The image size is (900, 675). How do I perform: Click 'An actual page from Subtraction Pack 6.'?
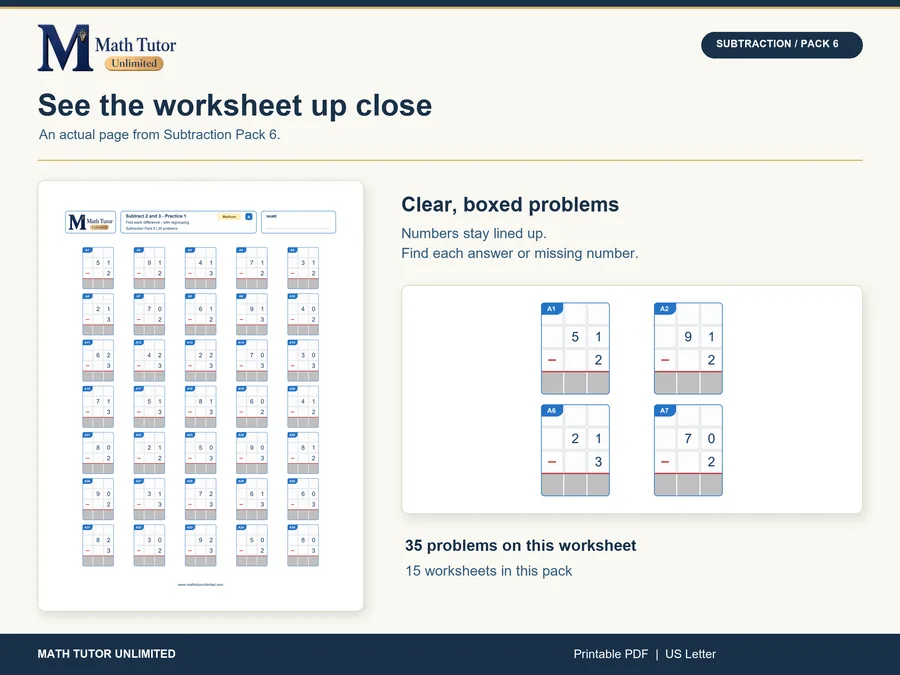(160, 134)
